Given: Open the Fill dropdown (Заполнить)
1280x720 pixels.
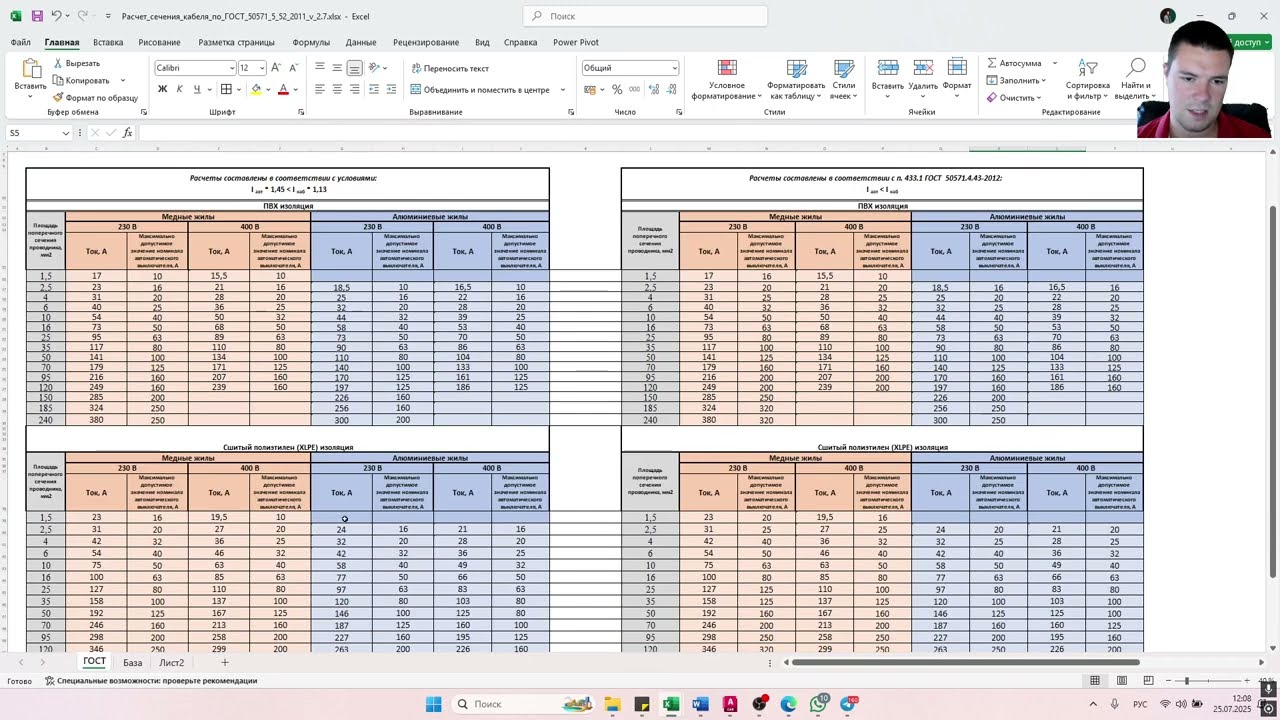Looking at the screenshot, I should [x=1015, y=80].
